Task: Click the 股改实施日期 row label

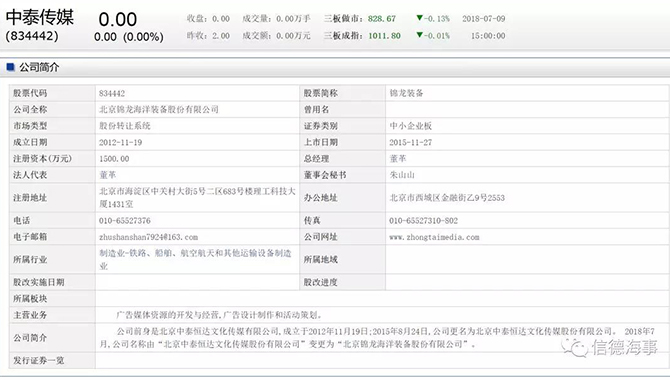Action: click(38, 282)
